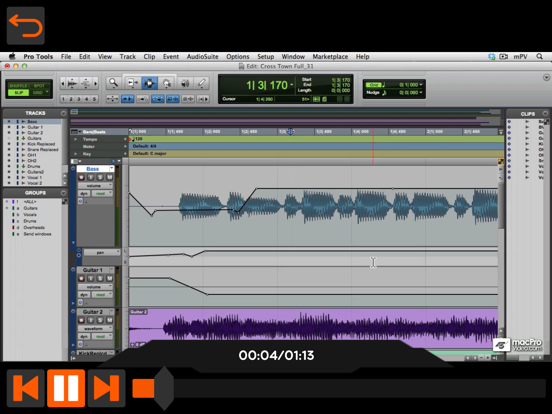552x414 pixels.
Task: Open Bass automation mode 'read' selector
Action: pyautogui.click(x=102, y=194)
